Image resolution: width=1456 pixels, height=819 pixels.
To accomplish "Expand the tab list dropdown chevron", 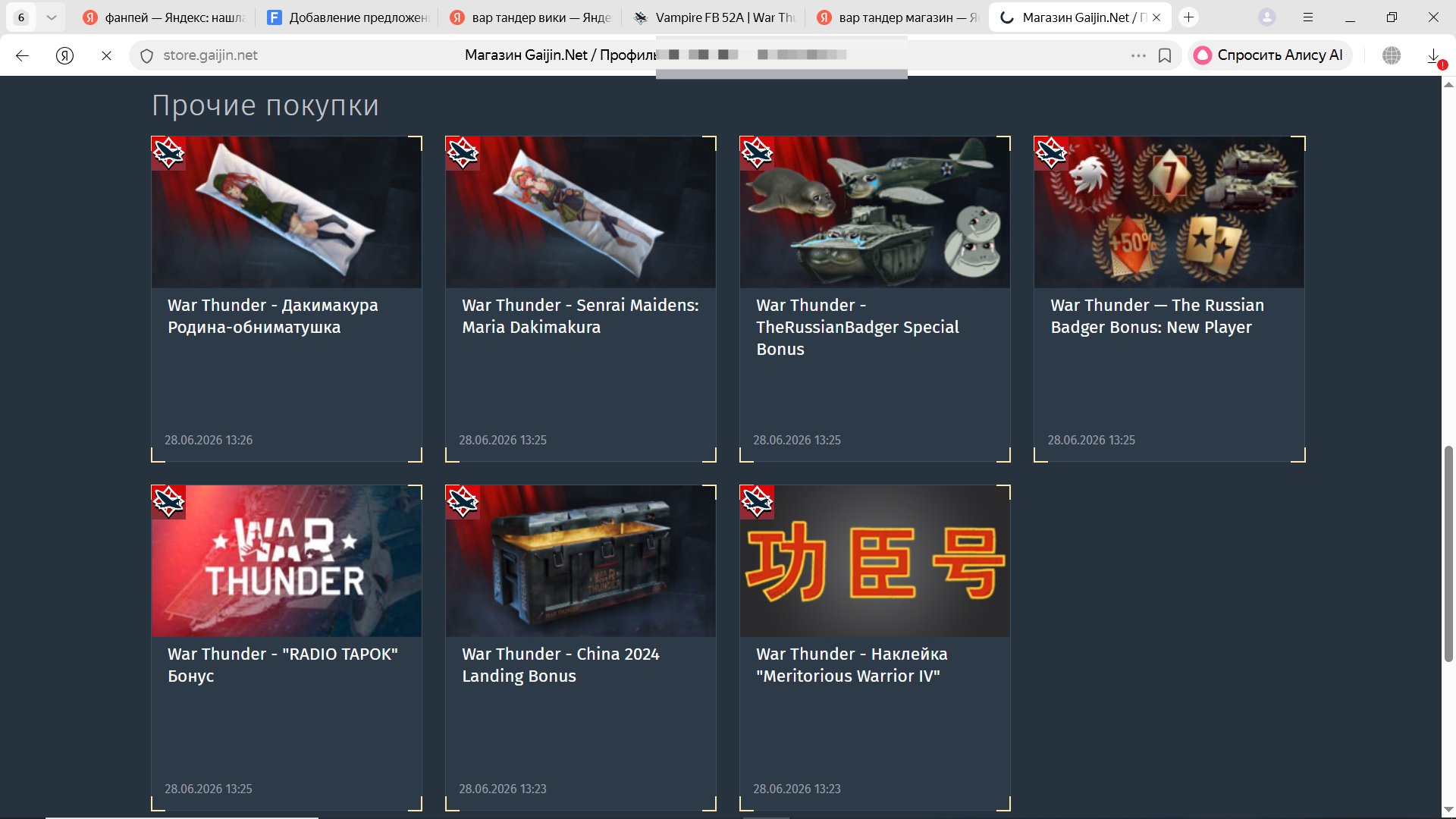I will tap(51, 17).
